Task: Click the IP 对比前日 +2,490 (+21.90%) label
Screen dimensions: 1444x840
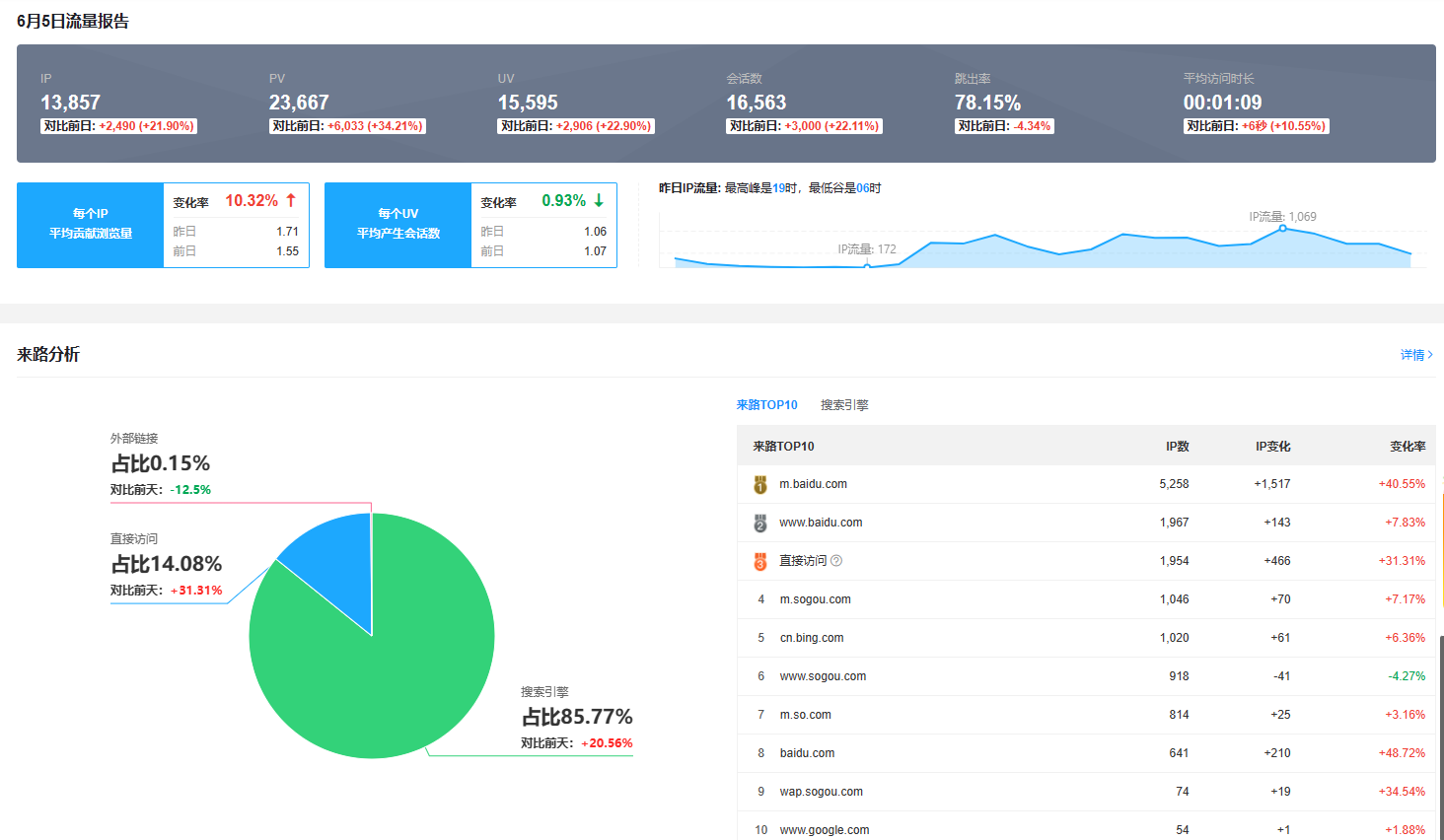Action: (118, 126)
